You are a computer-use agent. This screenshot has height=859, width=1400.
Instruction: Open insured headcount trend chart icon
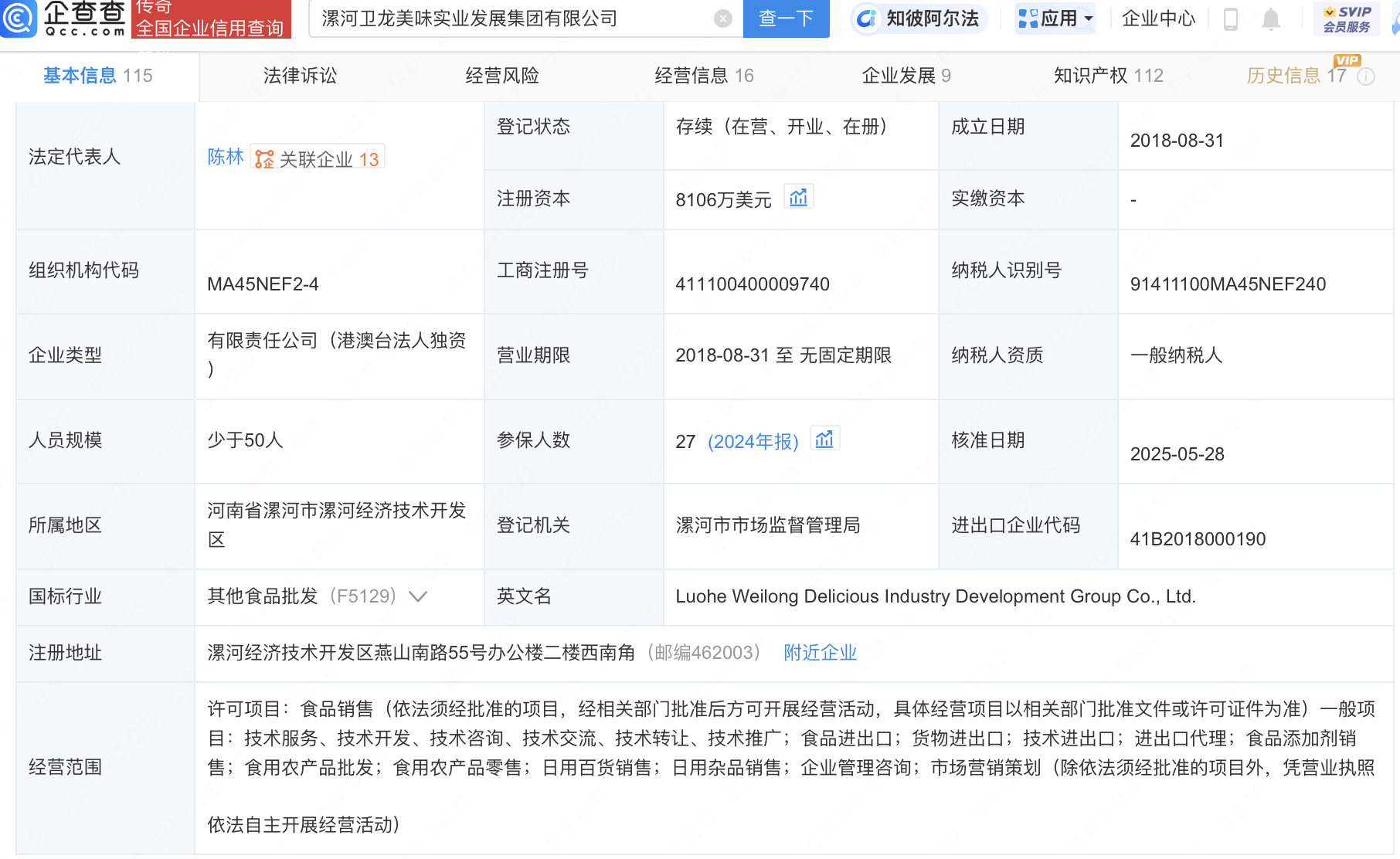point(824,440)
